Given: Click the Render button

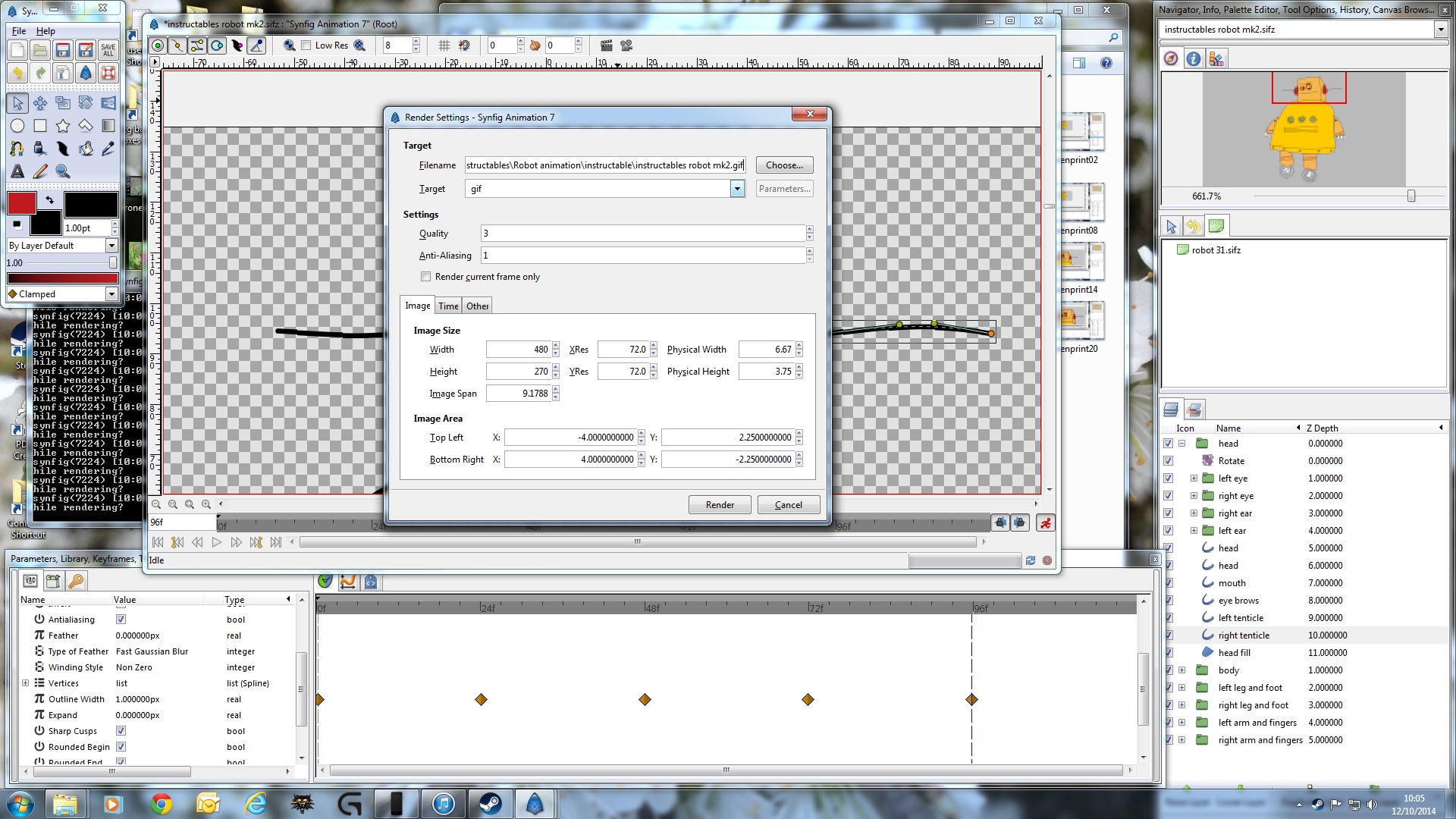Looking at the screenshot, I should pyautogui.click(x=720, y=505).
